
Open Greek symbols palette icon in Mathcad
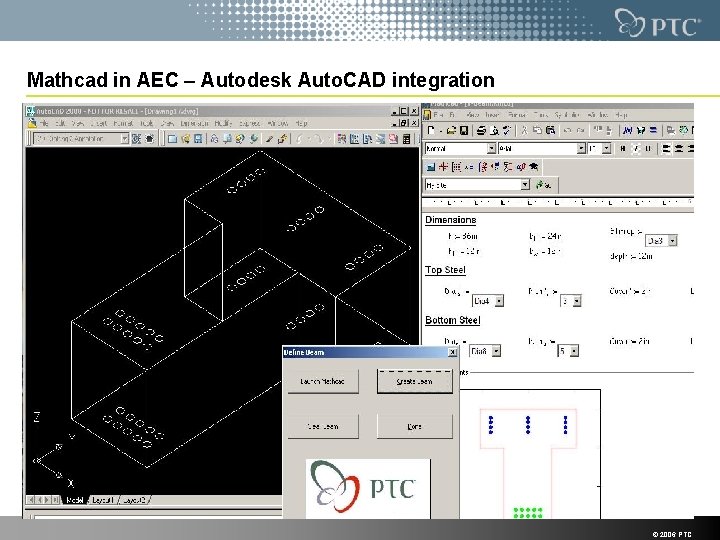point(521,167)
